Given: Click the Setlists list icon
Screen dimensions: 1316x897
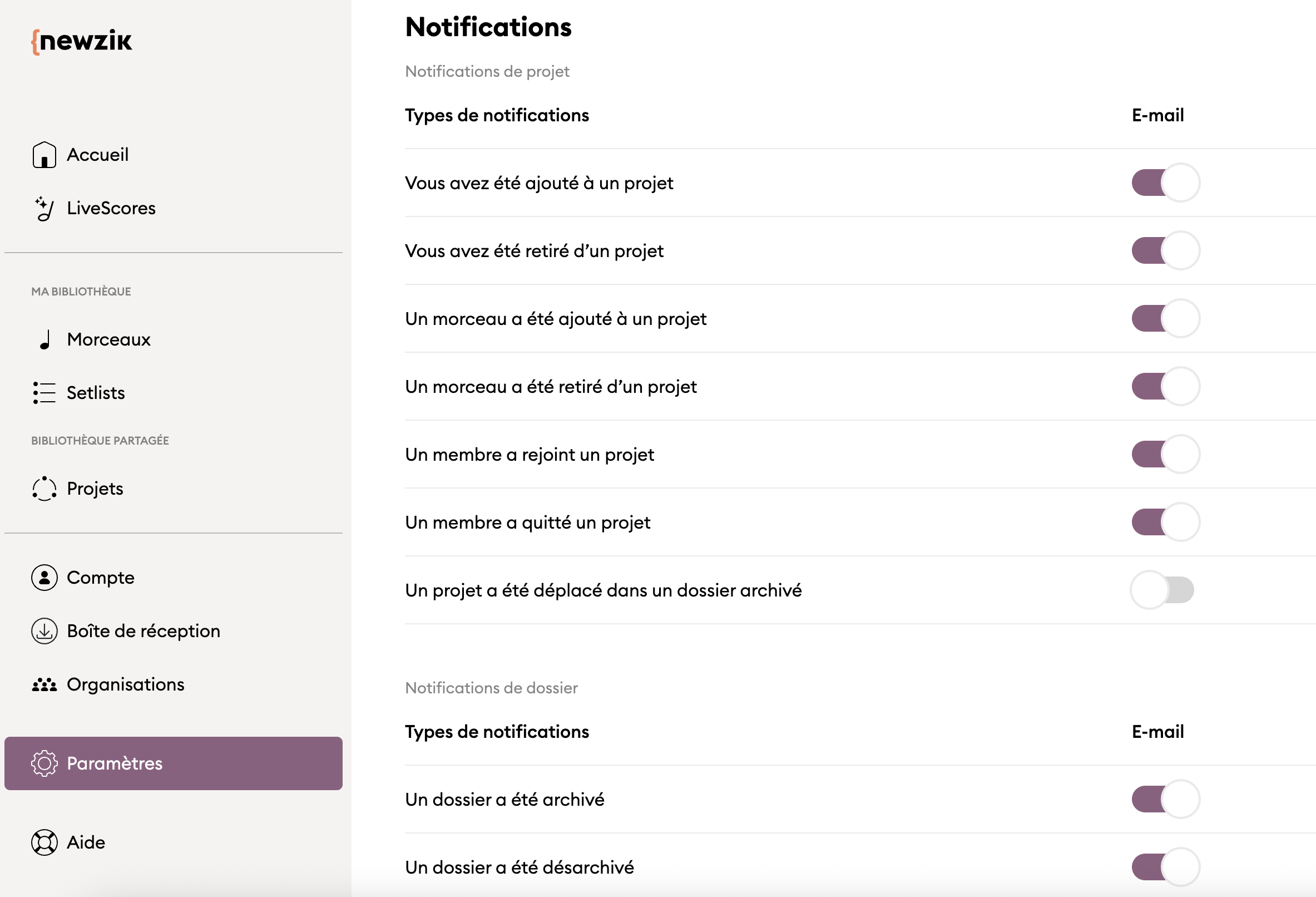Looking at the screenshot, I should click(x=44, y=393).
